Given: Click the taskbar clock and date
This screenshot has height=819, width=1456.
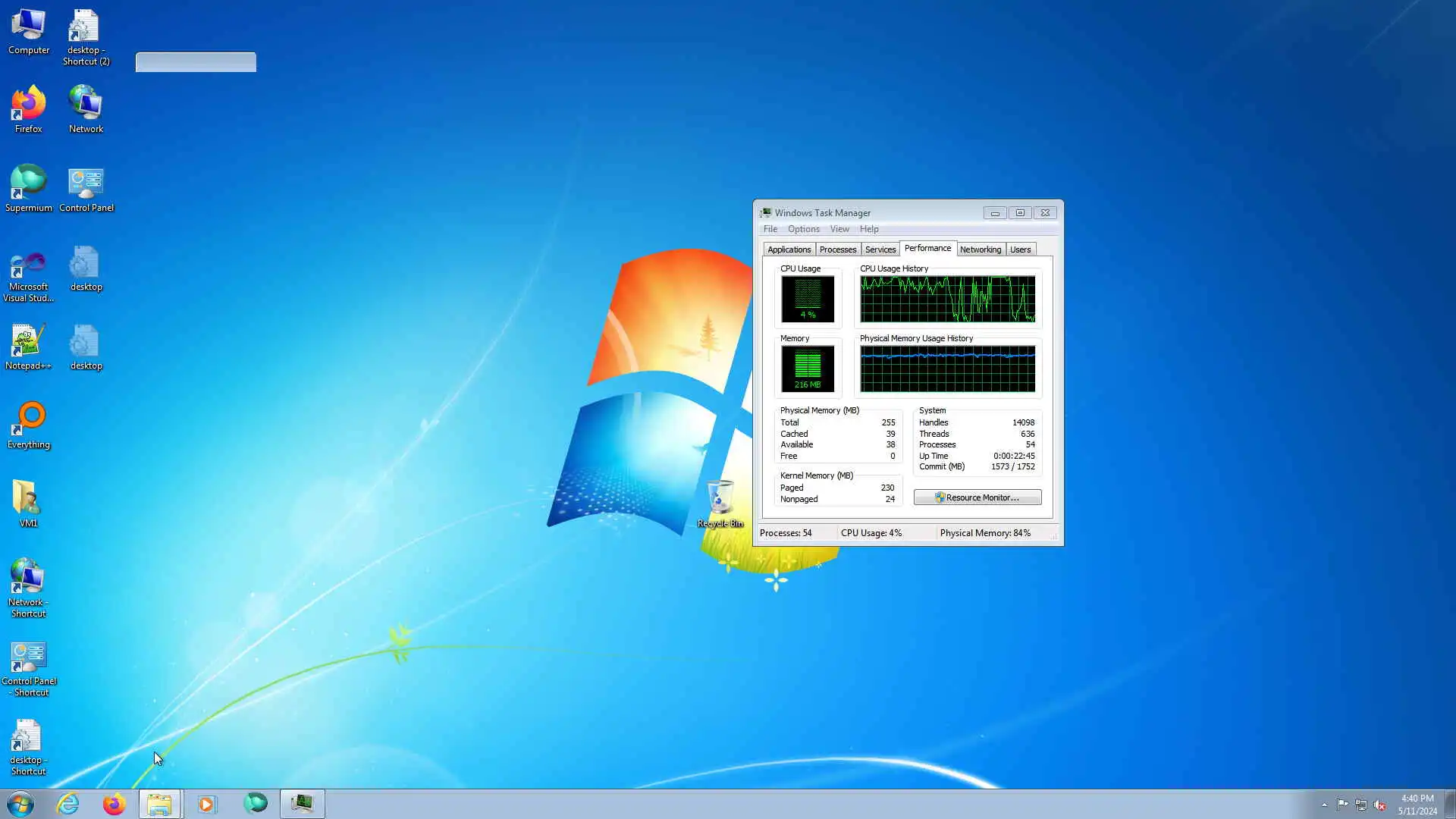Looking at the screenshot, I should click(1417, 805).
